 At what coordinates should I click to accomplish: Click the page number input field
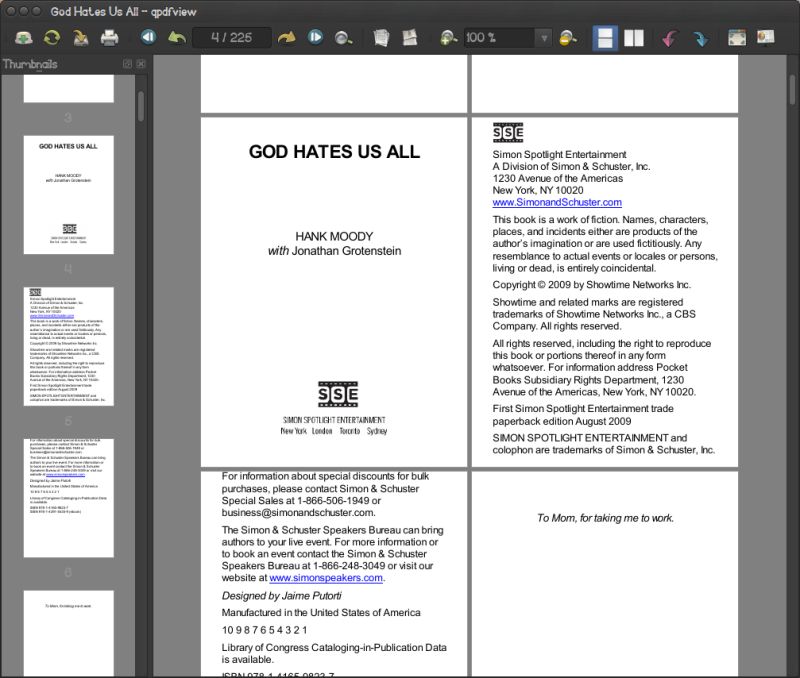coord(230,38)
